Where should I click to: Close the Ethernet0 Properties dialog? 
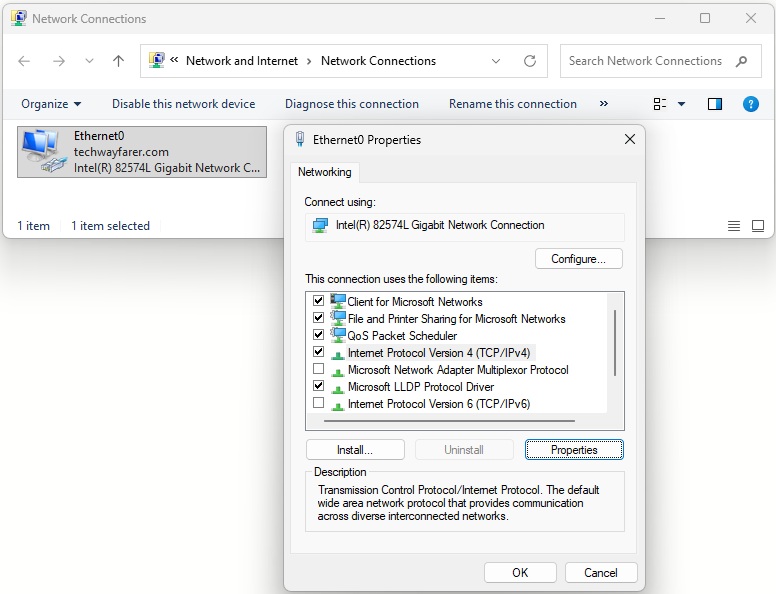tap(630, 139)
